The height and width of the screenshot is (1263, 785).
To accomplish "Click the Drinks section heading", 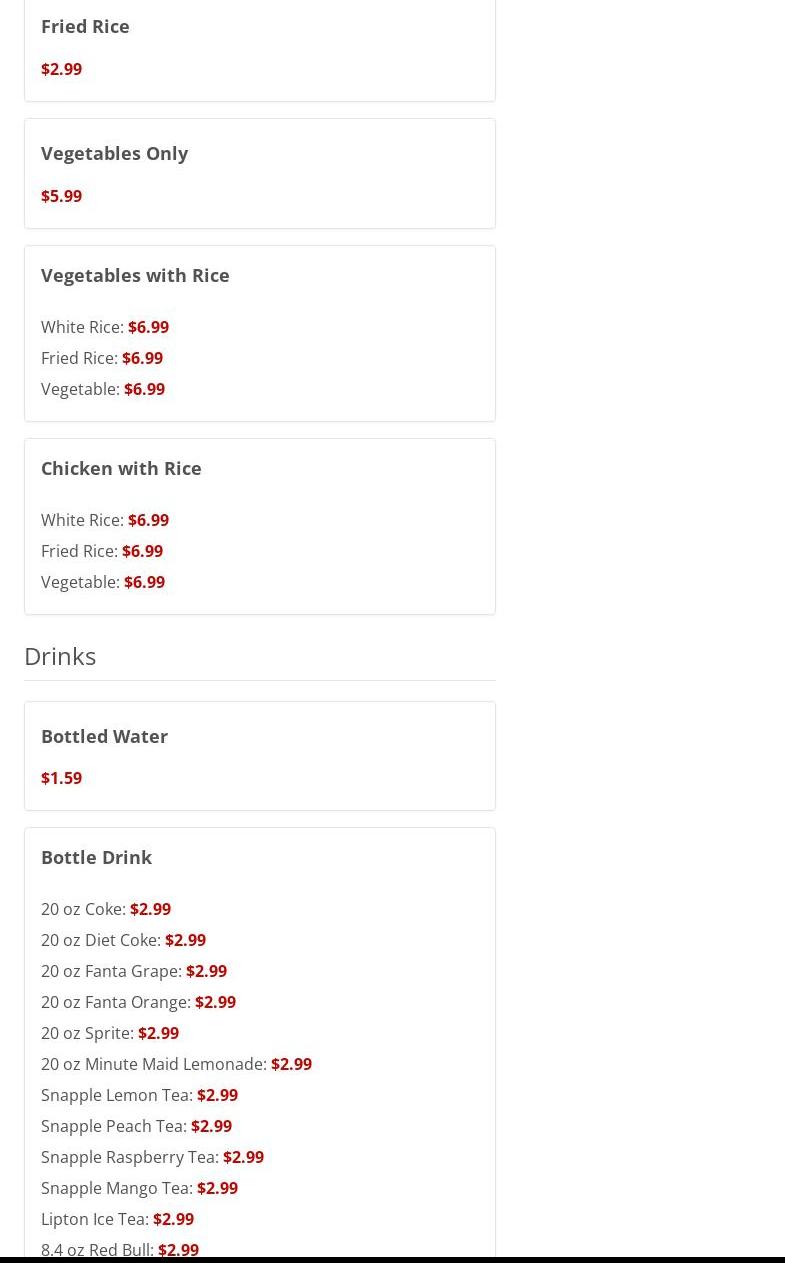I will click(x=60, y=656).
